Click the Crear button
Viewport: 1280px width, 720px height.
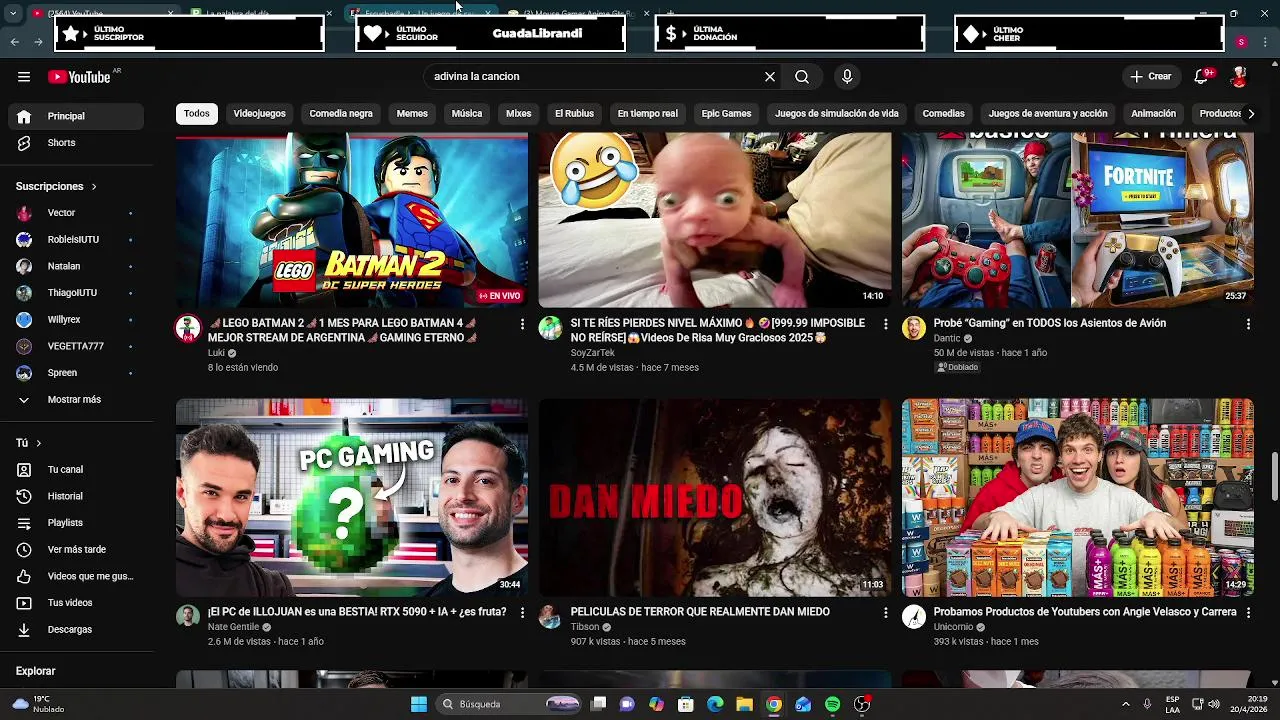pos(1151,77)
